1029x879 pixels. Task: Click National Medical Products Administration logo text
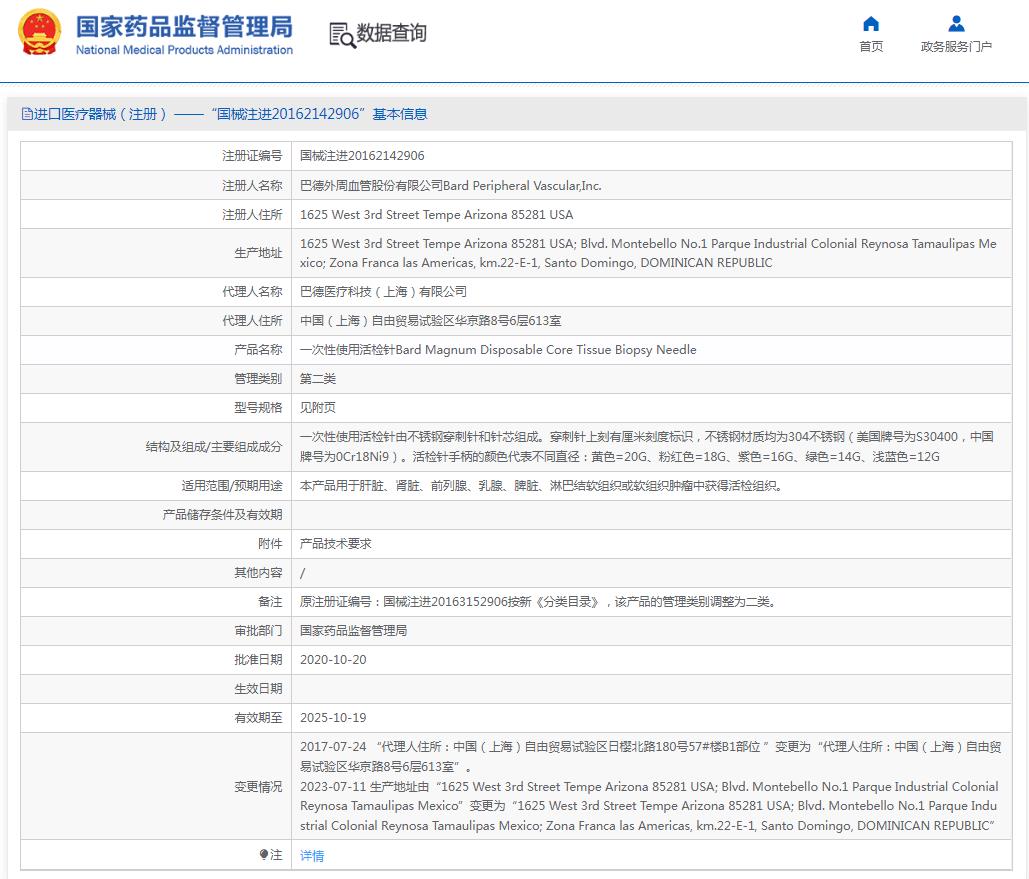tap(184, 50)
